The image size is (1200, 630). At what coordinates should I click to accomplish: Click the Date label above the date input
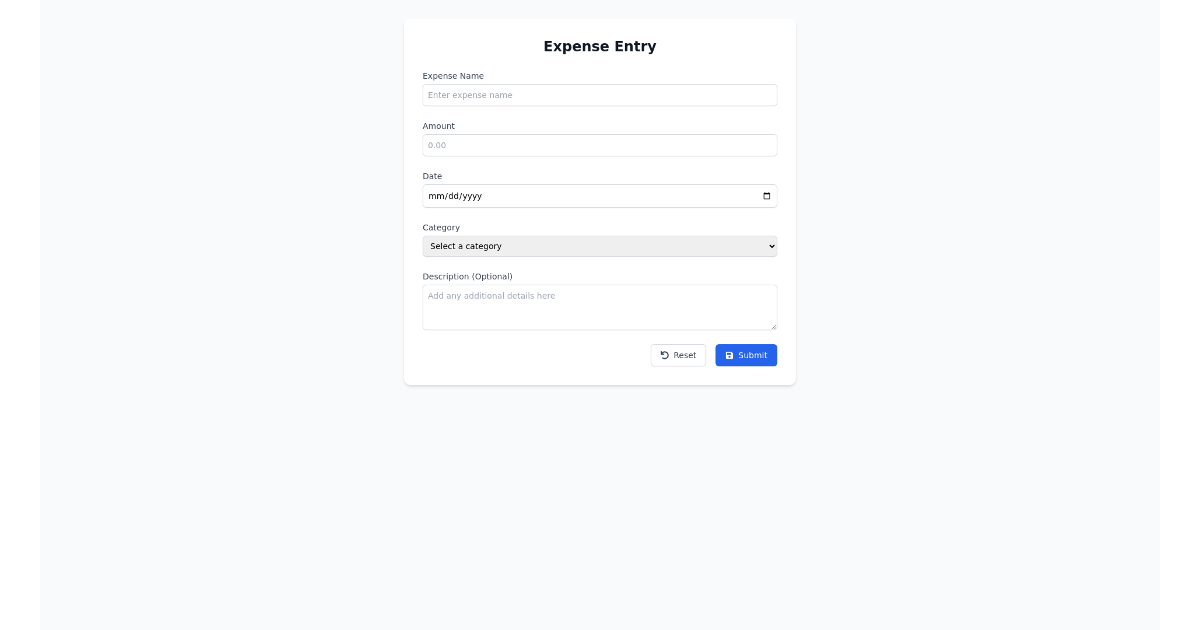[x=432, y=176]
